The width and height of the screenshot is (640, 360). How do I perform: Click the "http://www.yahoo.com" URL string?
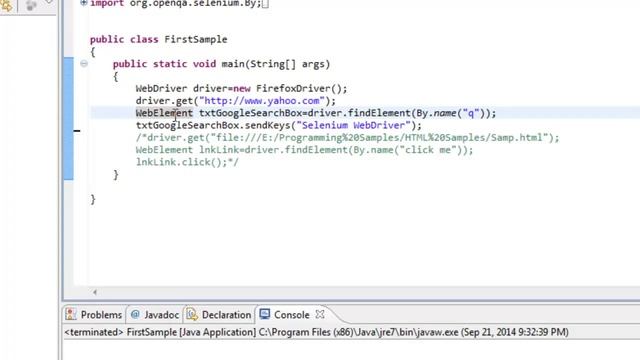click(262, 101)
